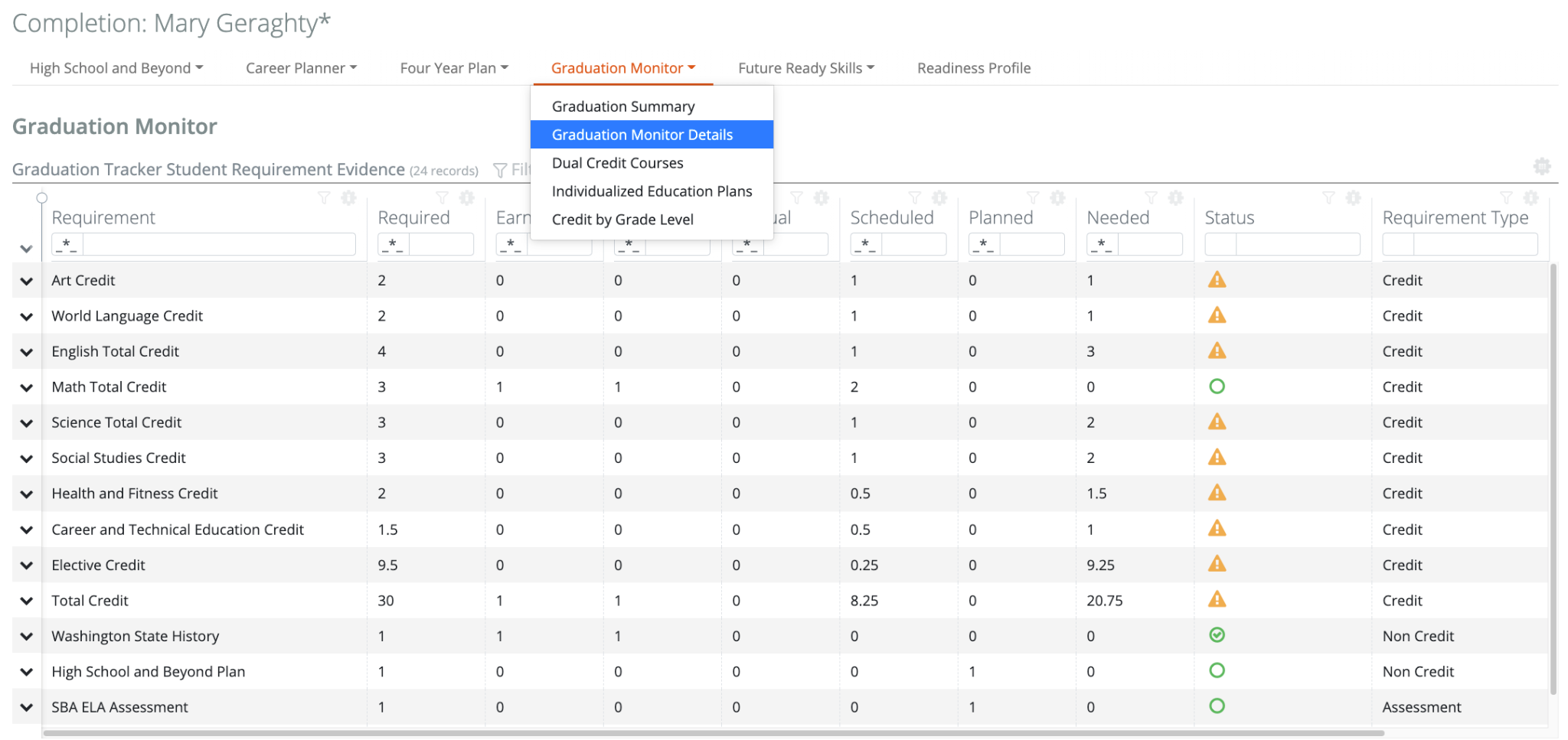Expand all rows using header chevron
Image resolution: width=1568 pixels, height=740 pixels.
(x=27, y=249)
